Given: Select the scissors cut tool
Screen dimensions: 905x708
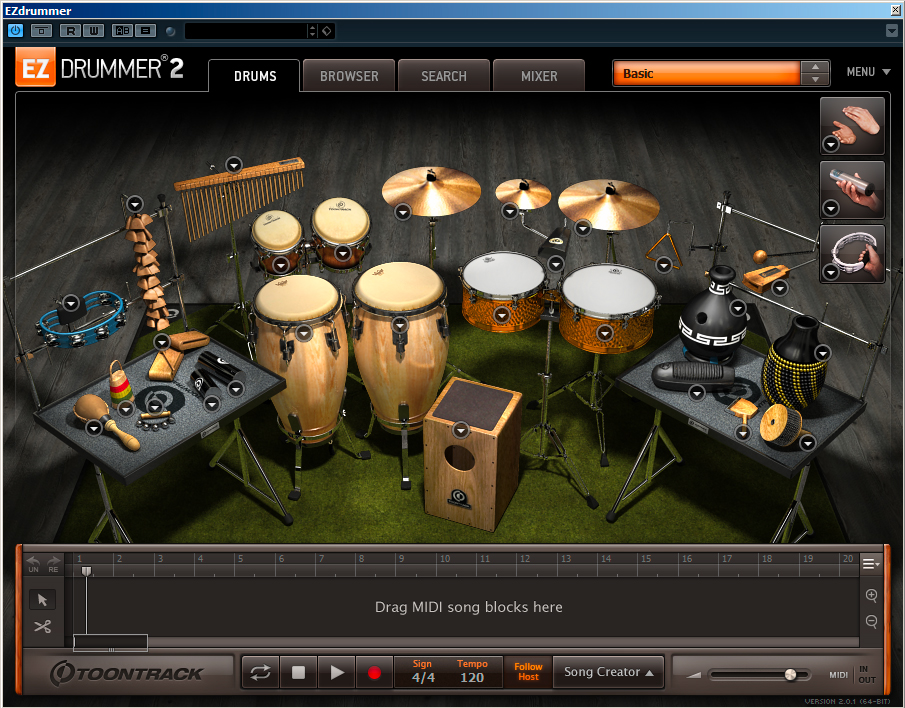Looking at the screenshot, I should pyautogui.click(x=43, y=627).
